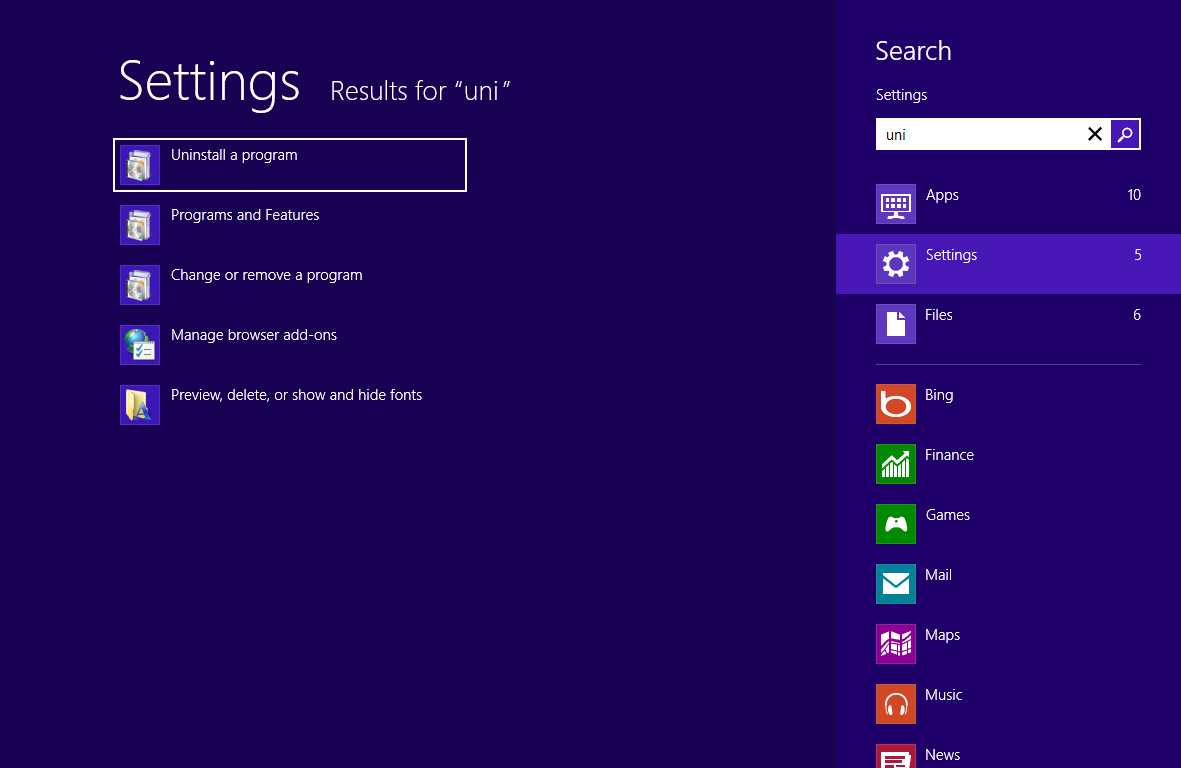Click the Uninstall a program icon

[140, 165]
